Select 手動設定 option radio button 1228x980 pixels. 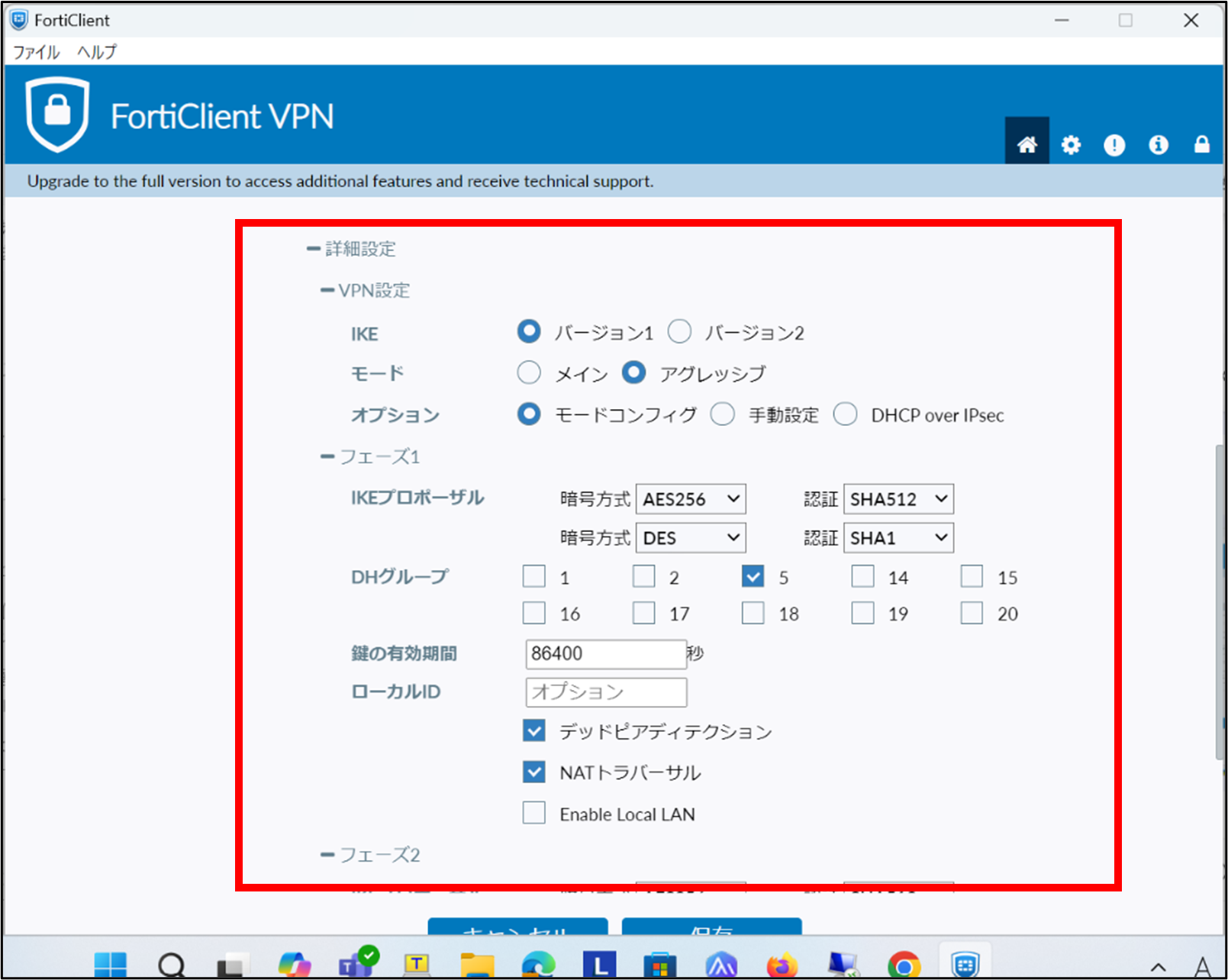click(723, 414)
